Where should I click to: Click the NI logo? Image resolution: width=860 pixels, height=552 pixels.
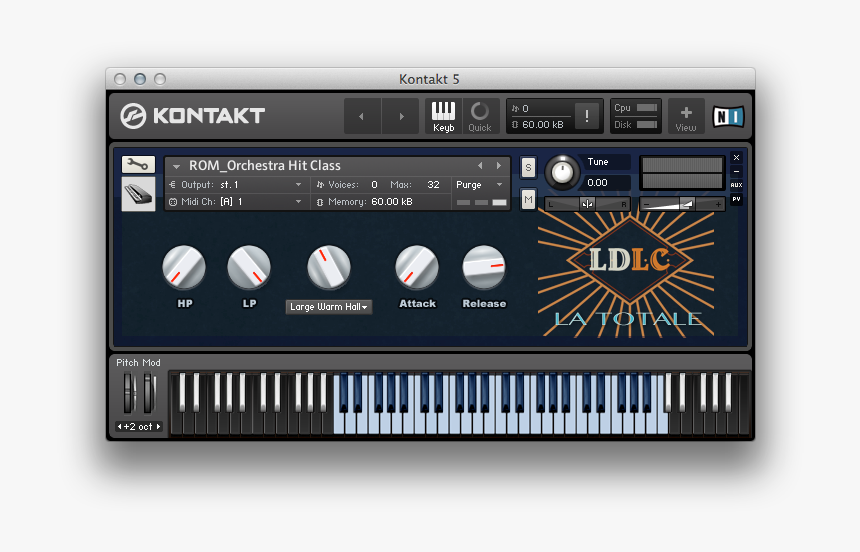[728, 116]
